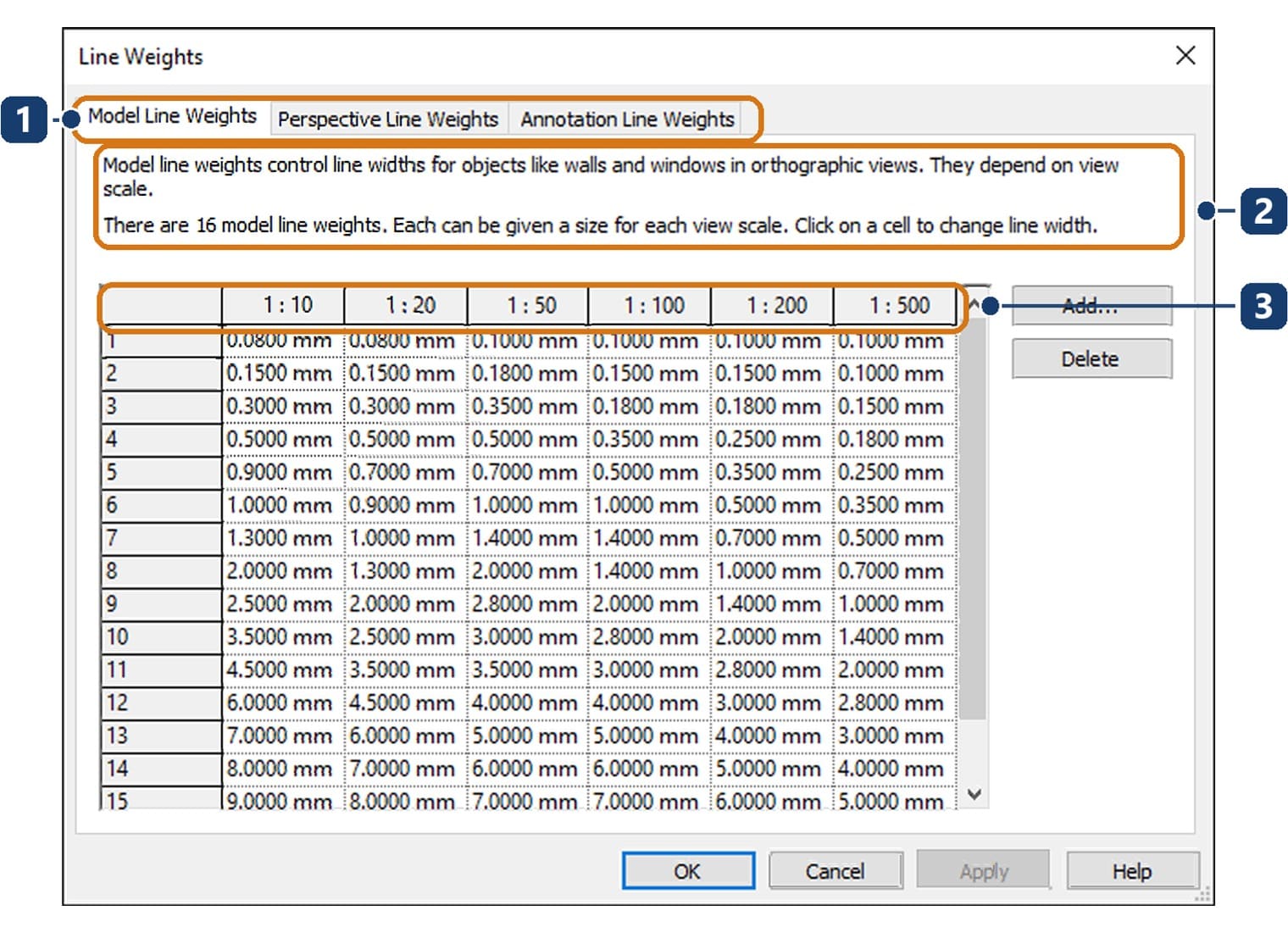Open the Annotation Line Weights tab
This screenshot has width=1288, height=933.
tap(626, 119)
